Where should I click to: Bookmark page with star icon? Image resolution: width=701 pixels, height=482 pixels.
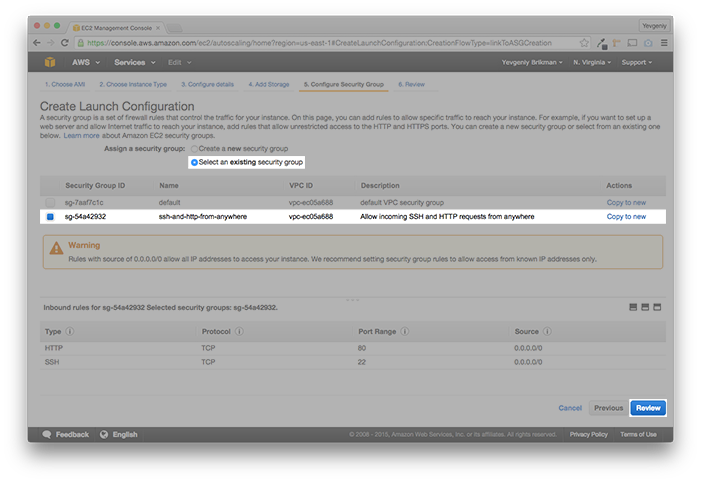pyautogui.click(x=584, y=43)
